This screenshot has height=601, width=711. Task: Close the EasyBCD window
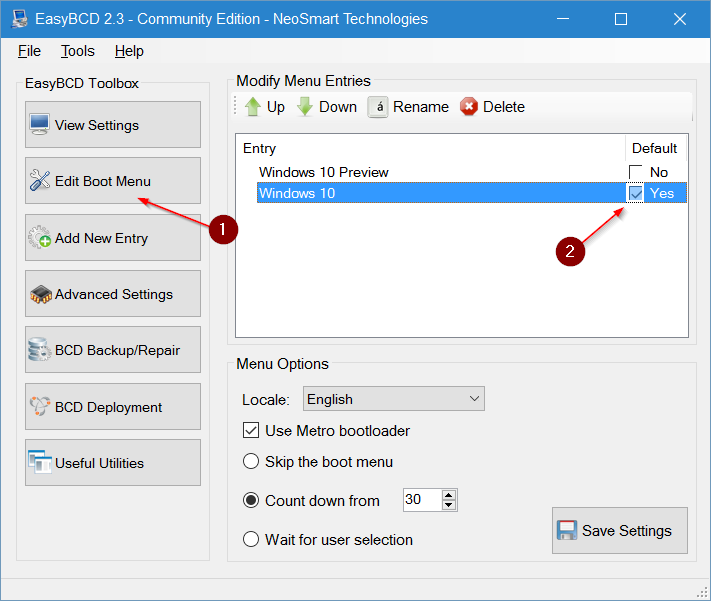(x=679, y=19)
